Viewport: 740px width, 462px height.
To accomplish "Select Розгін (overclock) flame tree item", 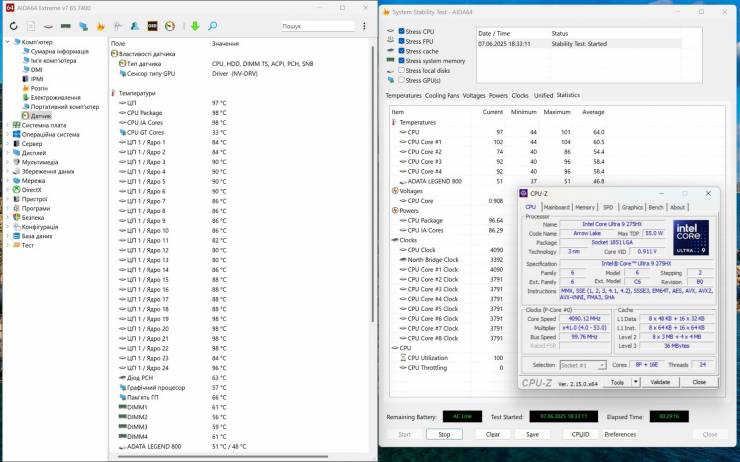I will pyautogui.click(x=39, y=88).
